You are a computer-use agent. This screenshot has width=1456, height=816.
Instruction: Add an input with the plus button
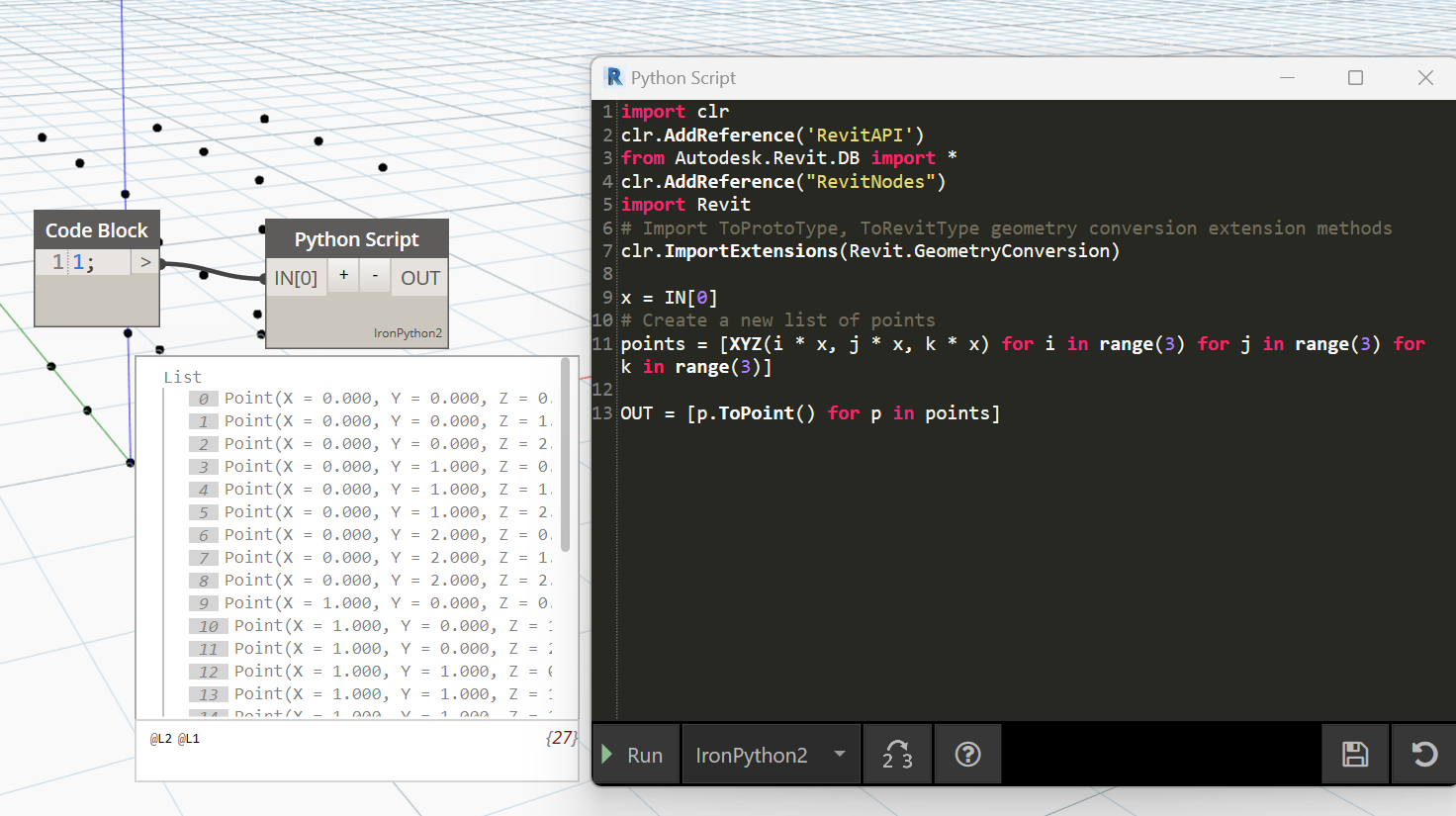coord(343,276)
